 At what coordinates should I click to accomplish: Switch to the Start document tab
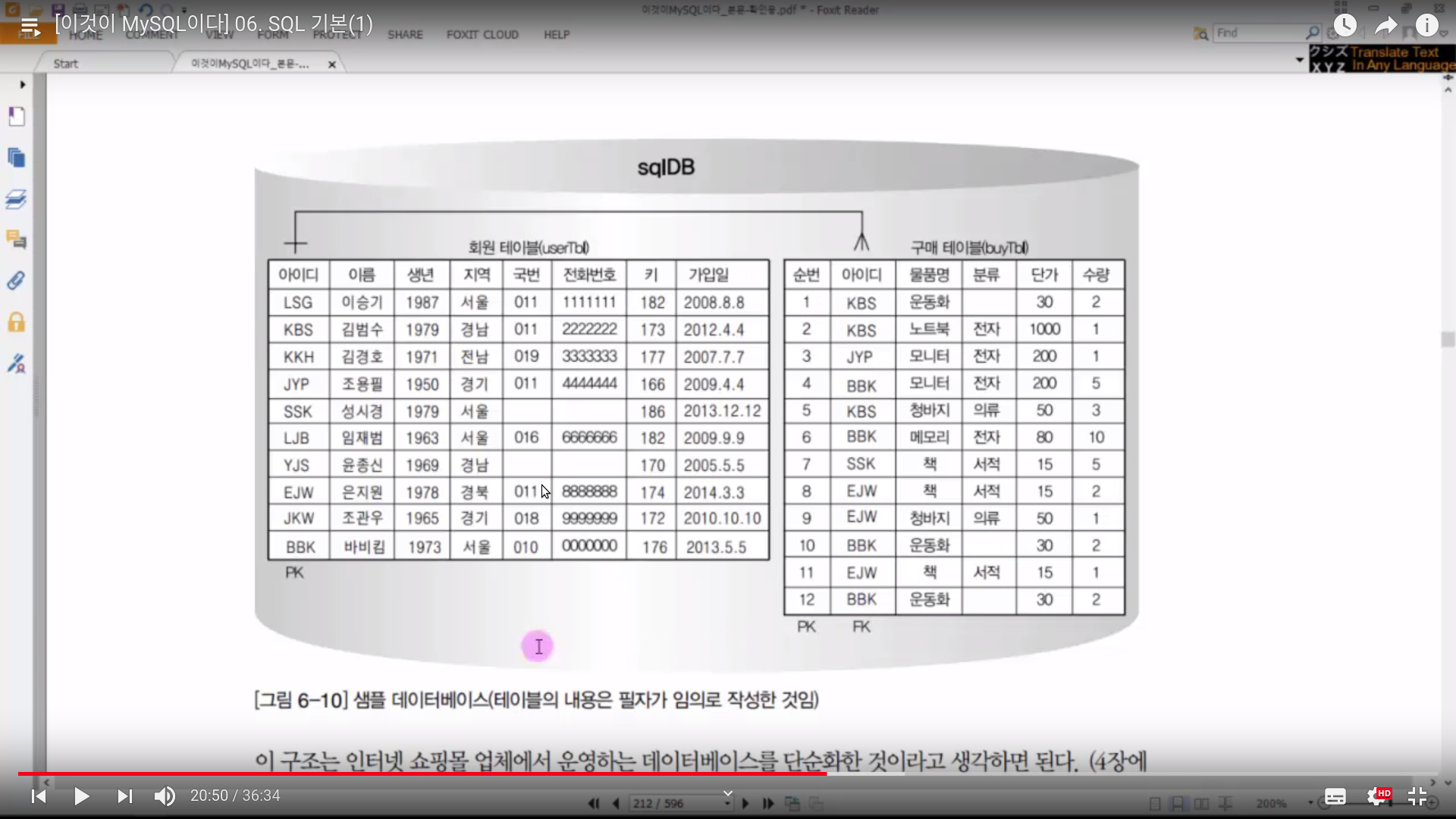click(66, 64)
